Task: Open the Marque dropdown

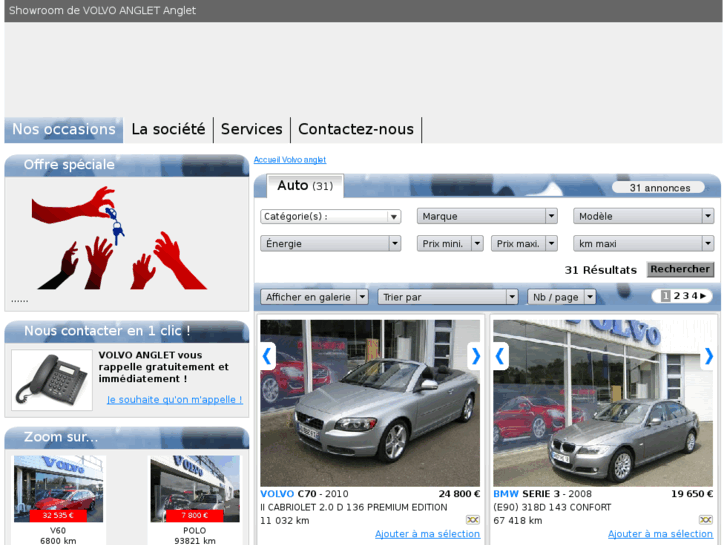Action: click(487, 216)
